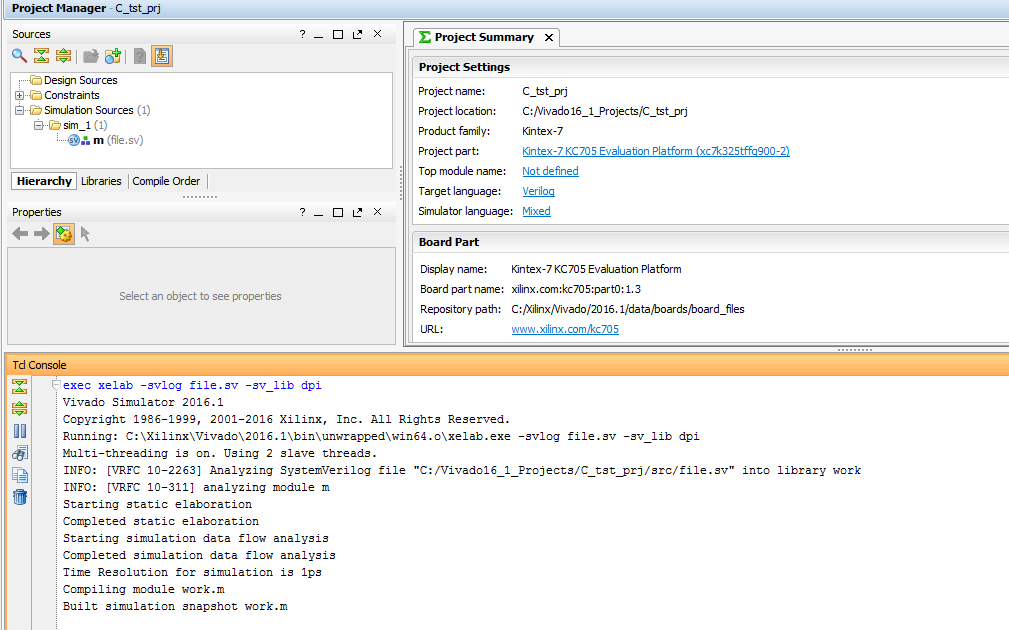Image resolution: width=1009 pixels, height=630 pixels.
Task: Expand the Constraints folder
Action: pos(20,95)
